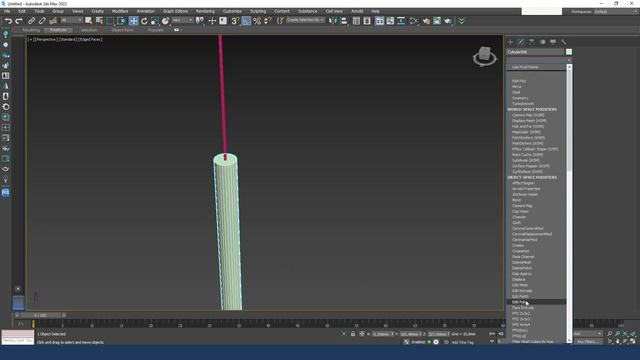Open the Rendered Frame Window icon
640x360 pixels.
point(437,21)
